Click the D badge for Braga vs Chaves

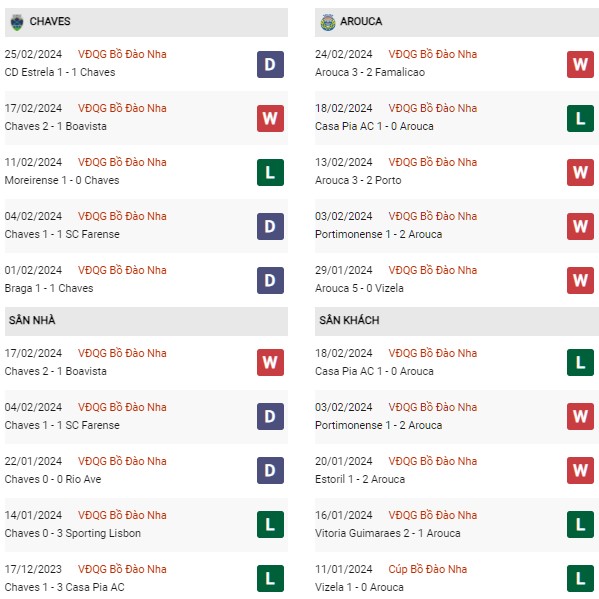tap(270, 280)
